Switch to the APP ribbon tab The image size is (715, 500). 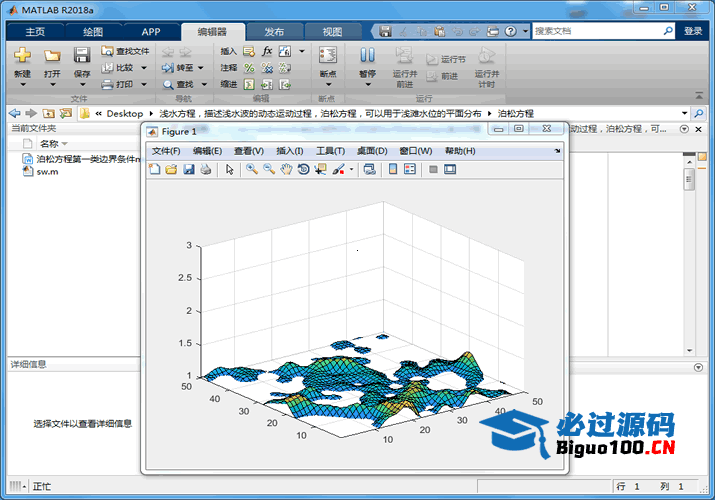(151, 32)
